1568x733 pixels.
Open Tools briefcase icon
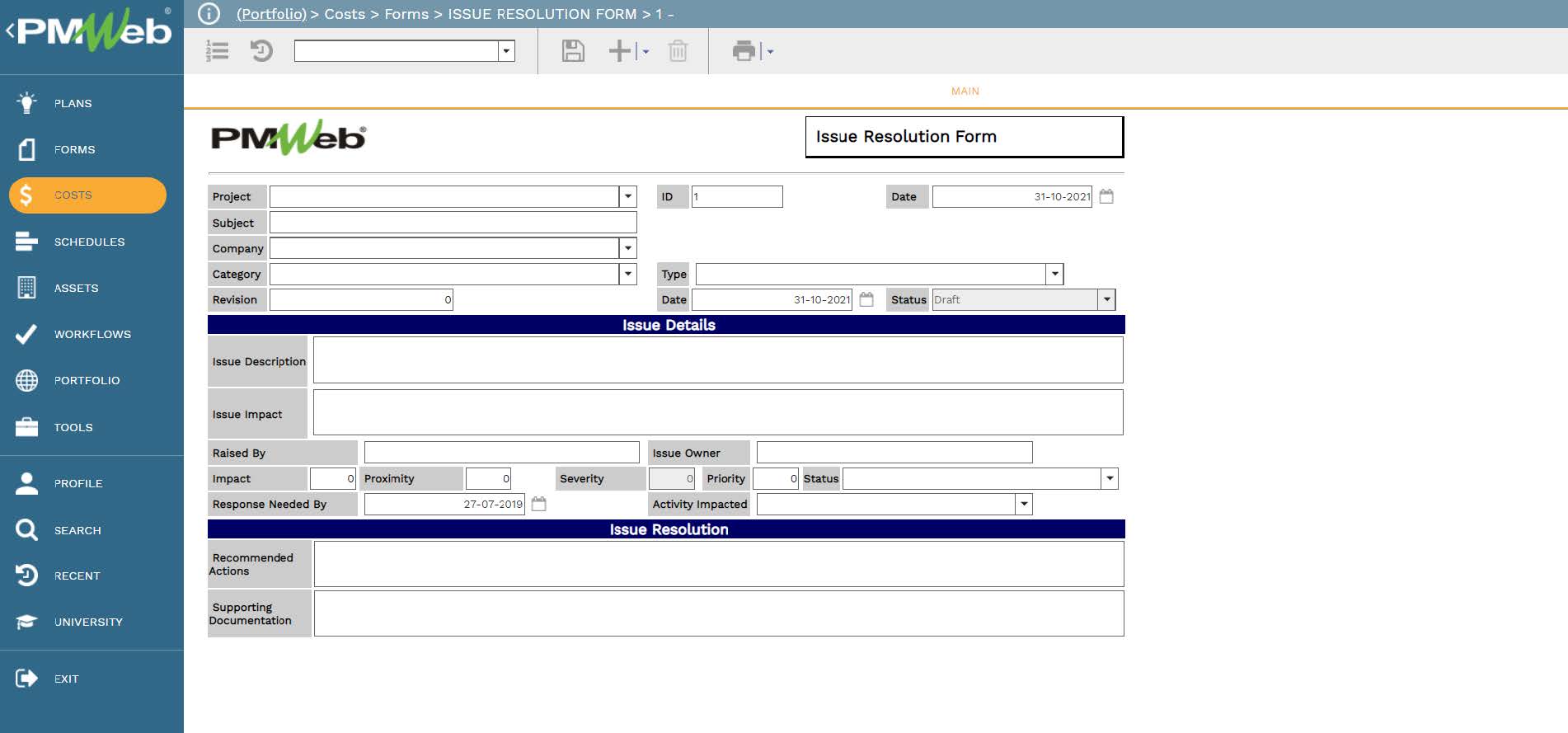(26, 427)
